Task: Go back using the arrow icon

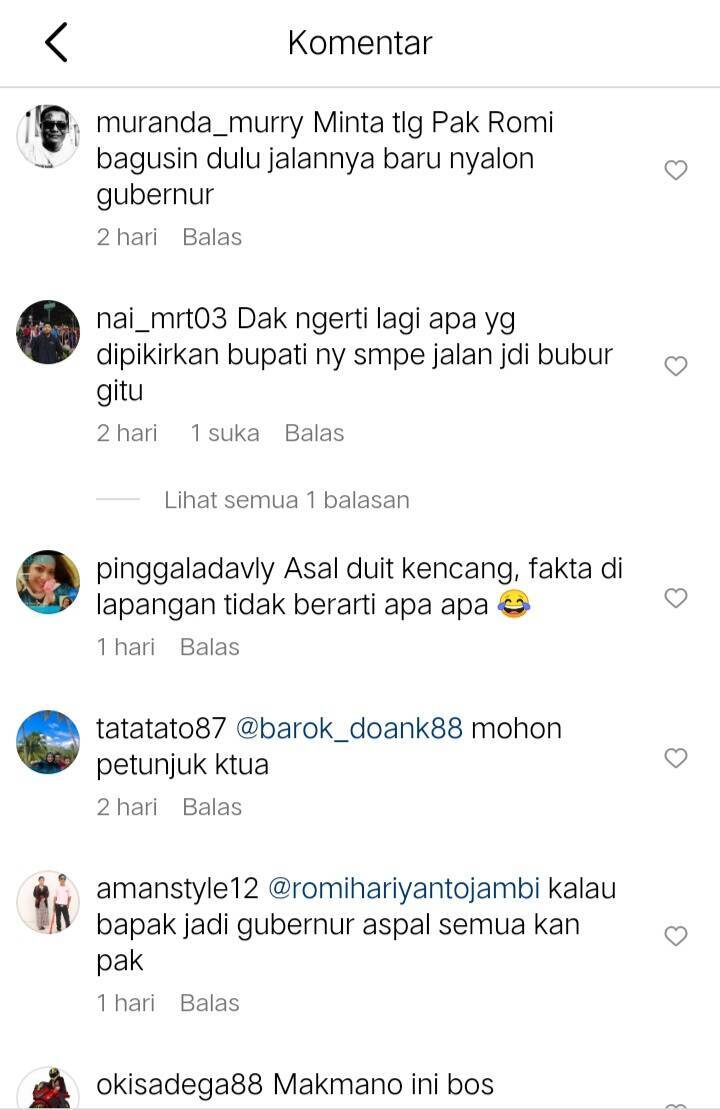Action: (57, 42)
